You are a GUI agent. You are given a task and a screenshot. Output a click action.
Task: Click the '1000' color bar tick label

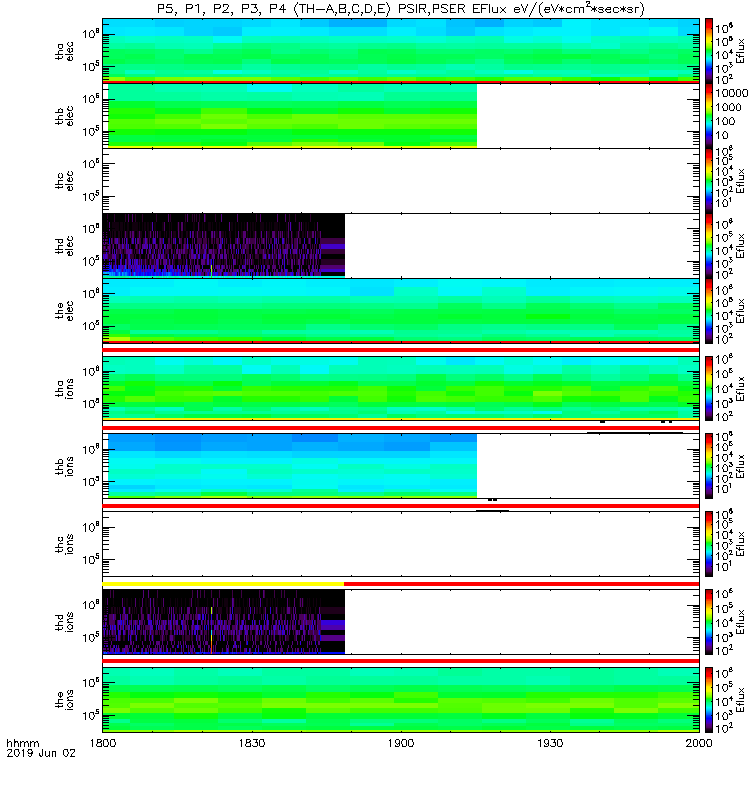[x=728, y=107]
